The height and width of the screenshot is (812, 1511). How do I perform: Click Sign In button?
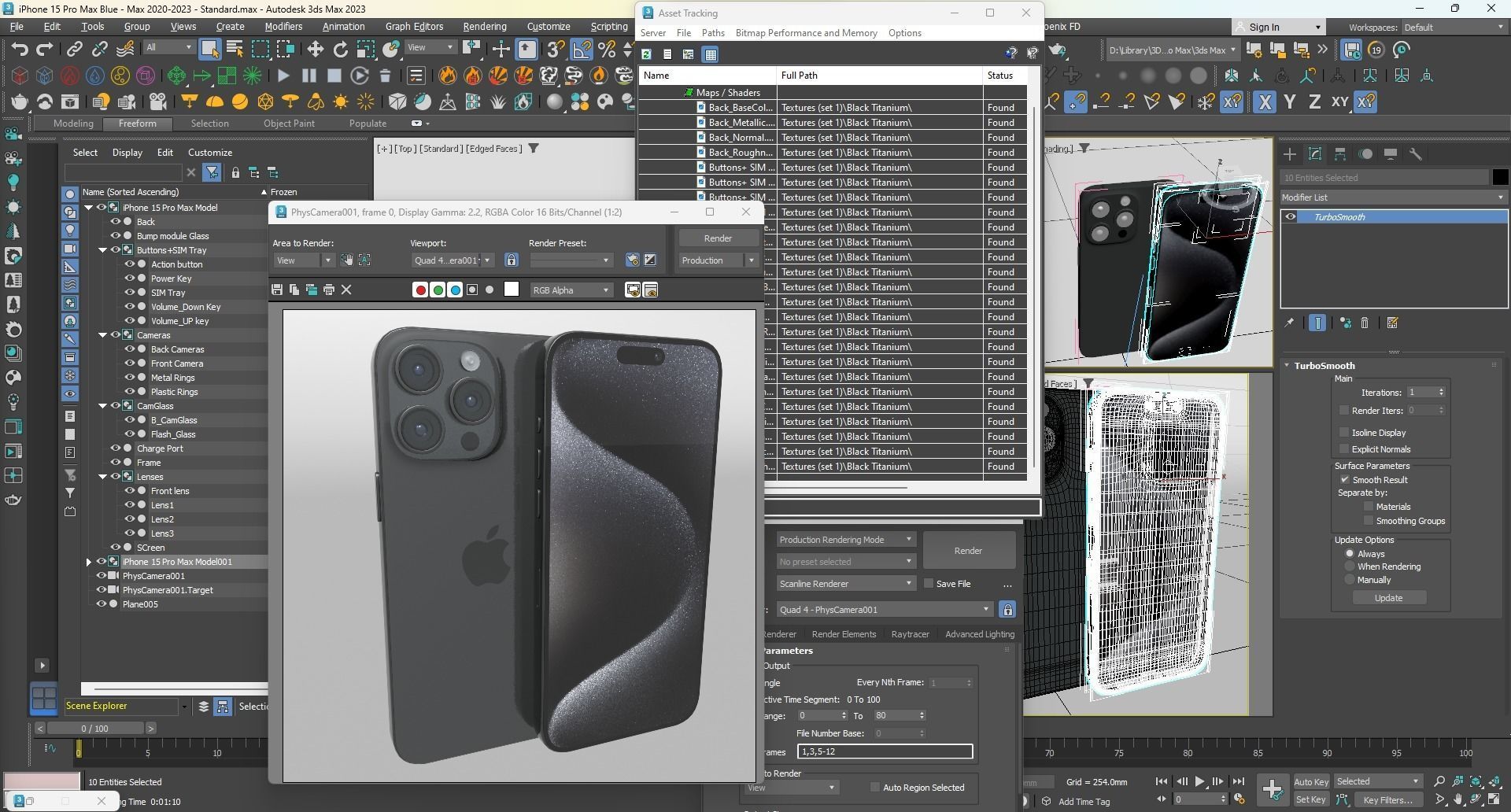pos(1277,28)
